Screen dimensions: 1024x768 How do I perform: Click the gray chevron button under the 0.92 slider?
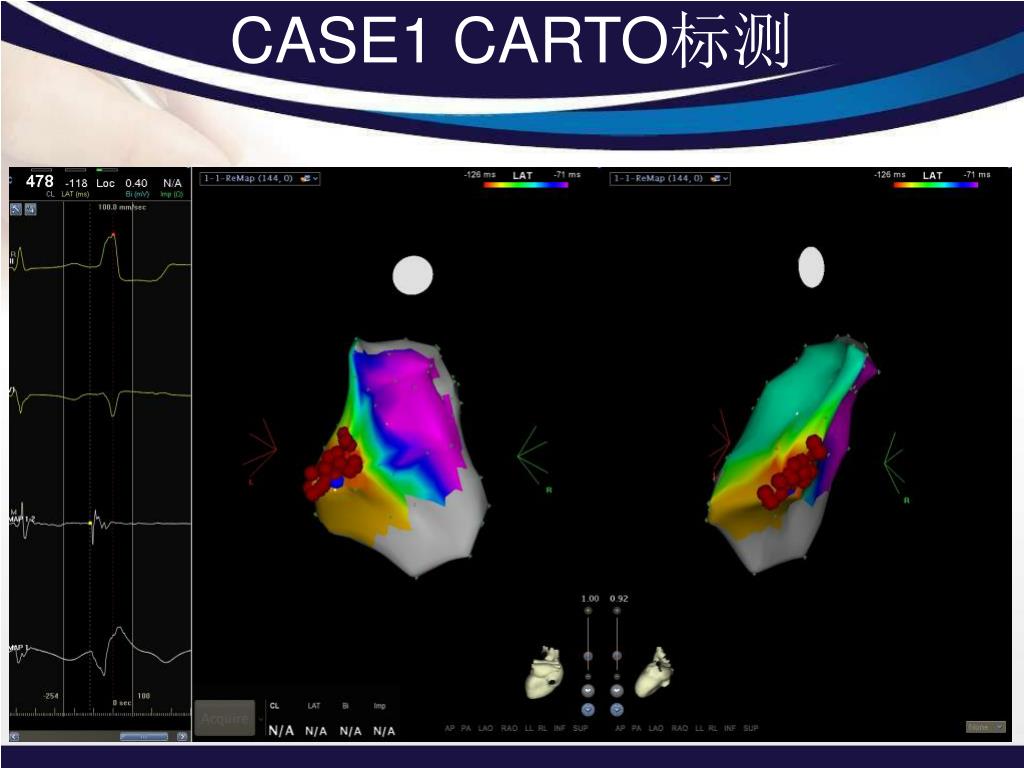(x=616, y=690)
